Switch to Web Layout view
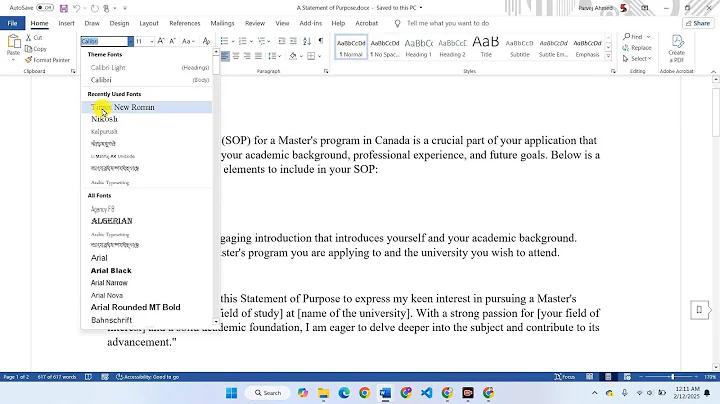Screen dimensions: 720x404 [627, 377]
